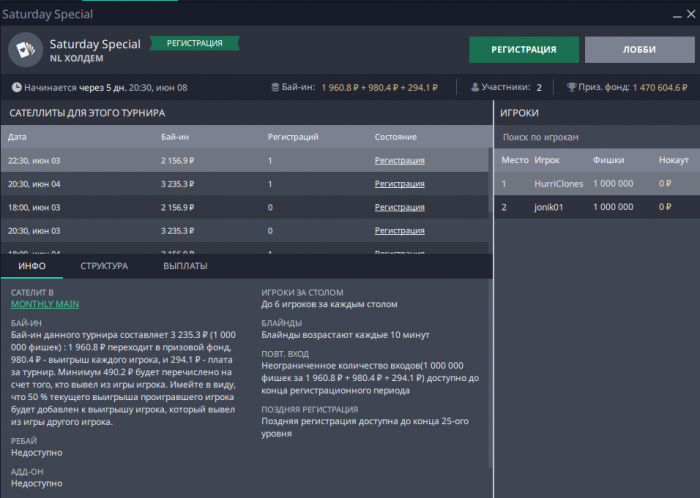The width and height of the screenshot is (700, 498).
Task: Click Регистрация link for 20:30 июн 04 satellite
Action: (x=399, y=184)
